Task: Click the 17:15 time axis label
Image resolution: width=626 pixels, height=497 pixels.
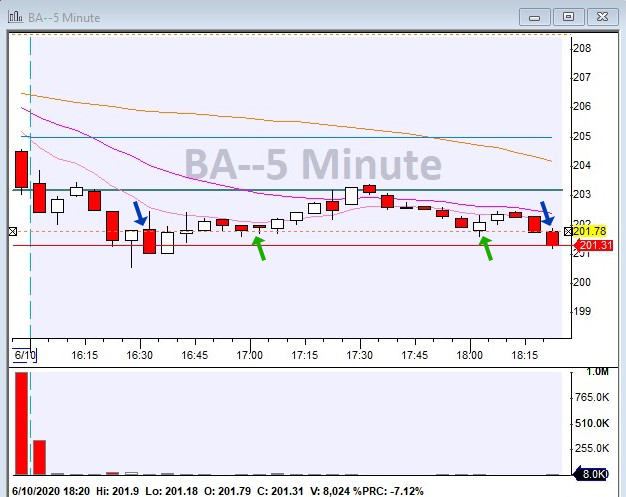Action: (305, 355)
